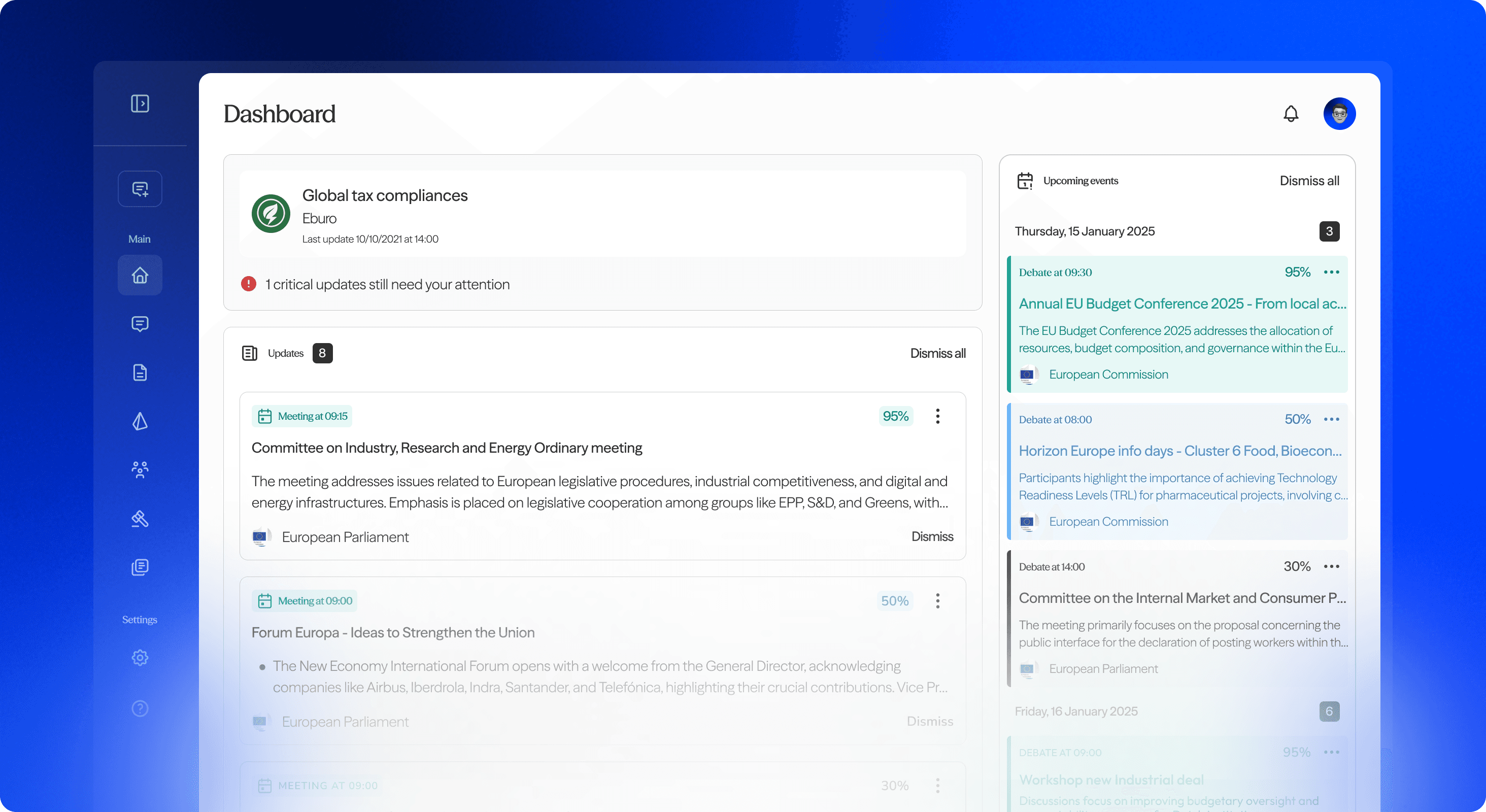Click the 'Meeting at 09:15' tag
Viewport: 1486px width, 812px height.
[301, 416]
